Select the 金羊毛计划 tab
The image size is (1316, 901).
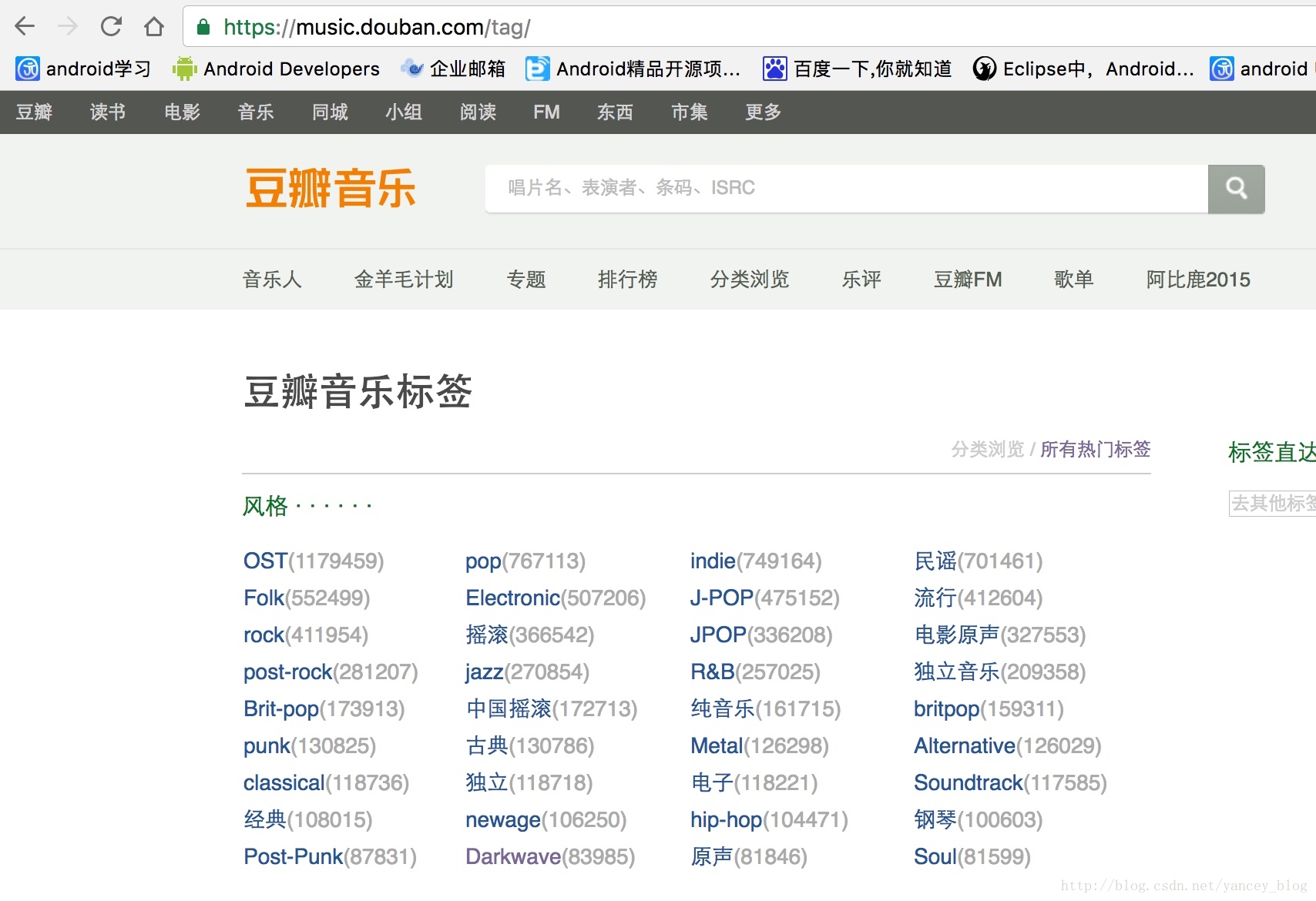pyautogui.click(x=404, y=280)
